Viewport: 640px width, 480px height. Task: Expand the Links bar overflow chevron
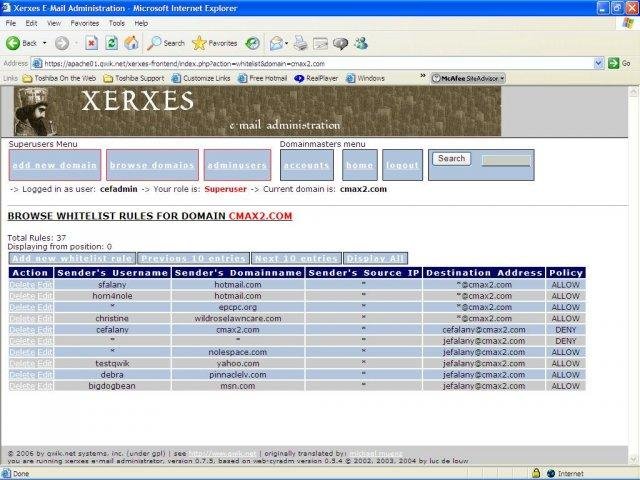423,76
